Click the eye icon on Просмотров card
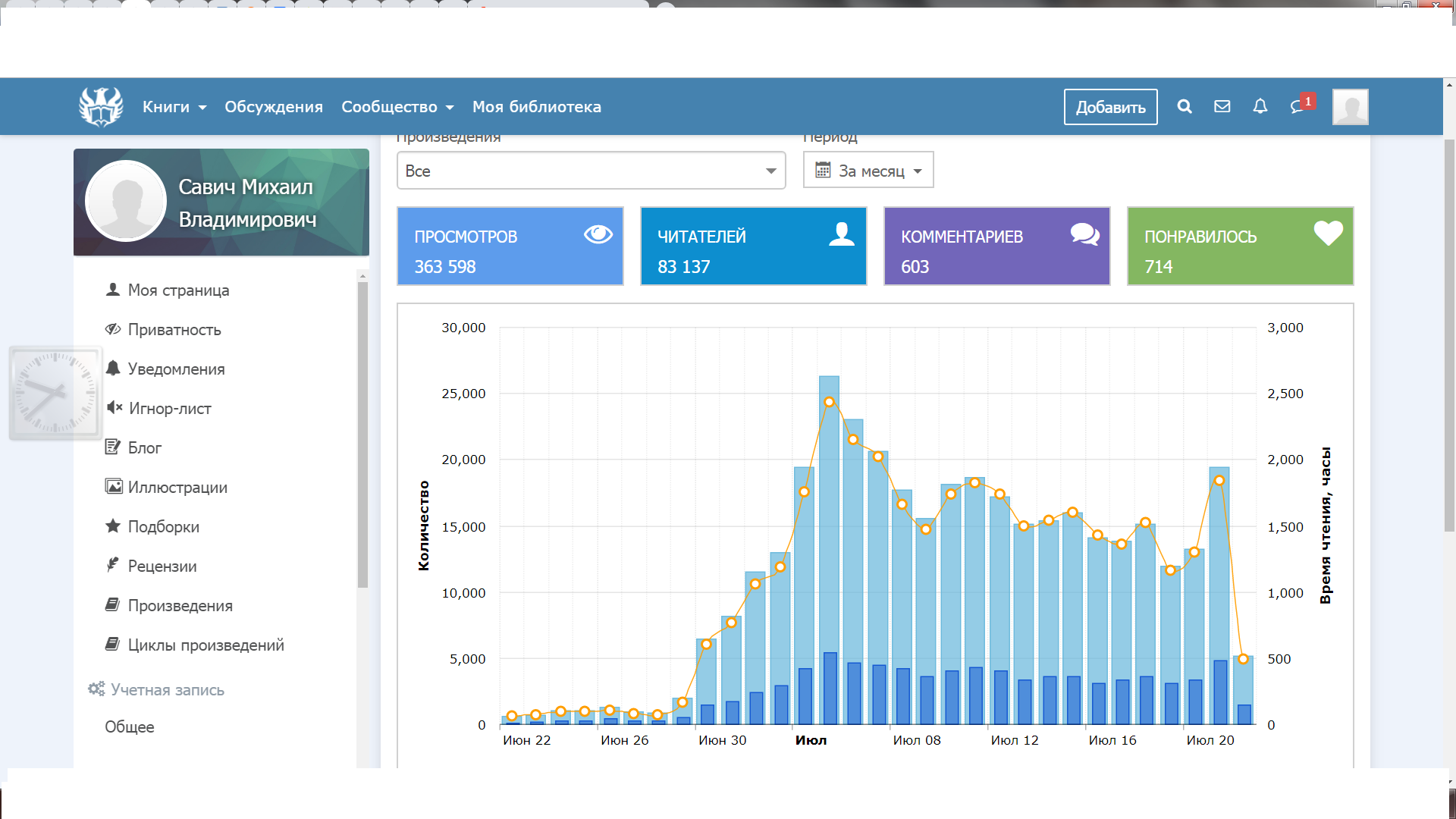 [598, 235]
